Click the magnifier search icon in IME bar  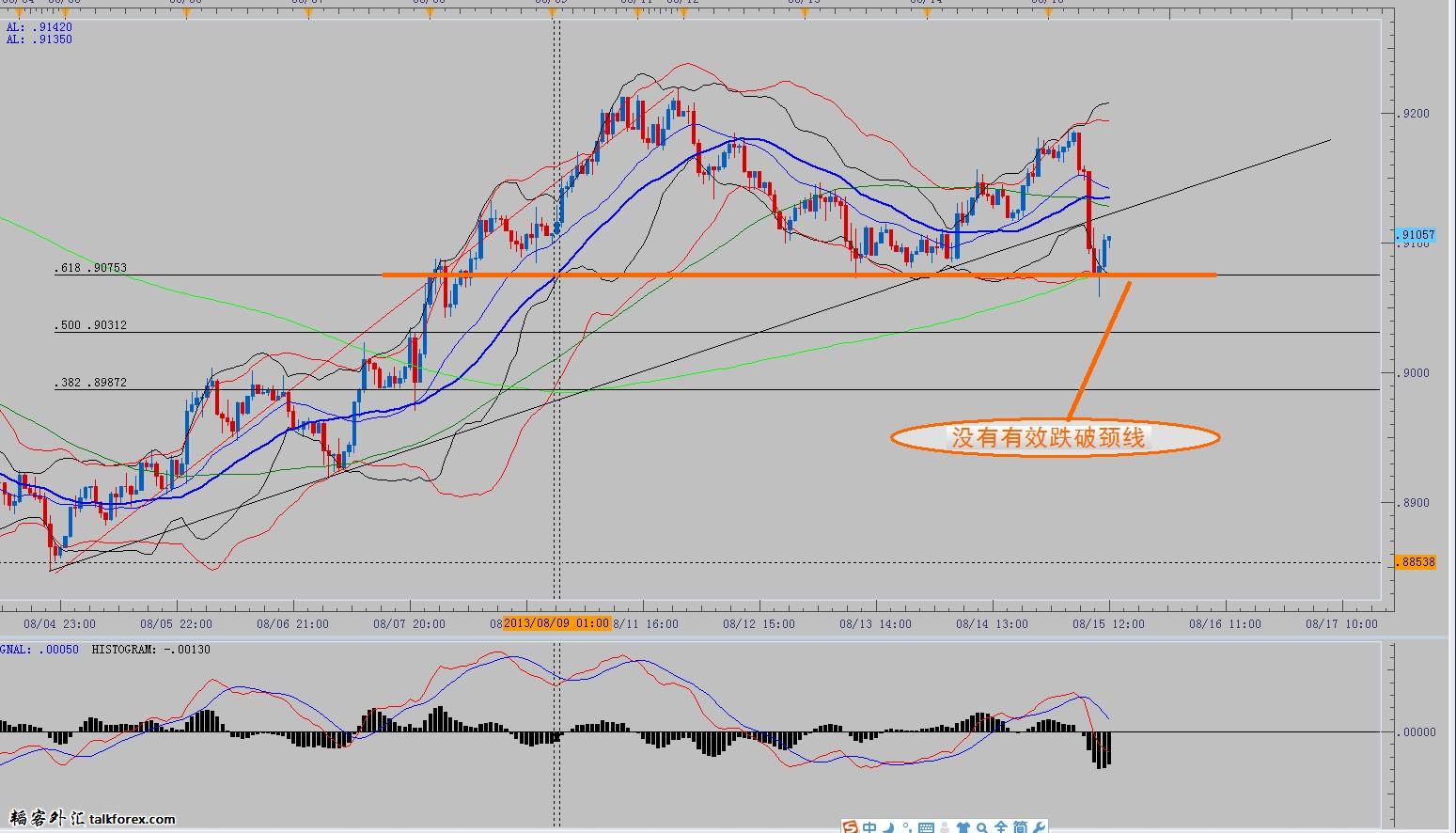[x=982, y=827]
